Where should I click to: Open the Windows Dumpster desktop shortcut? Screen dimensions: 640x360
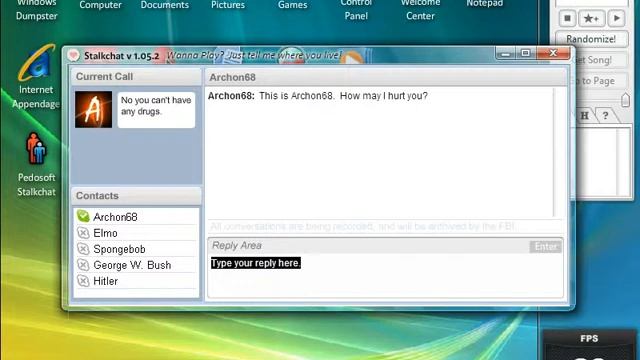click(36, 11)
